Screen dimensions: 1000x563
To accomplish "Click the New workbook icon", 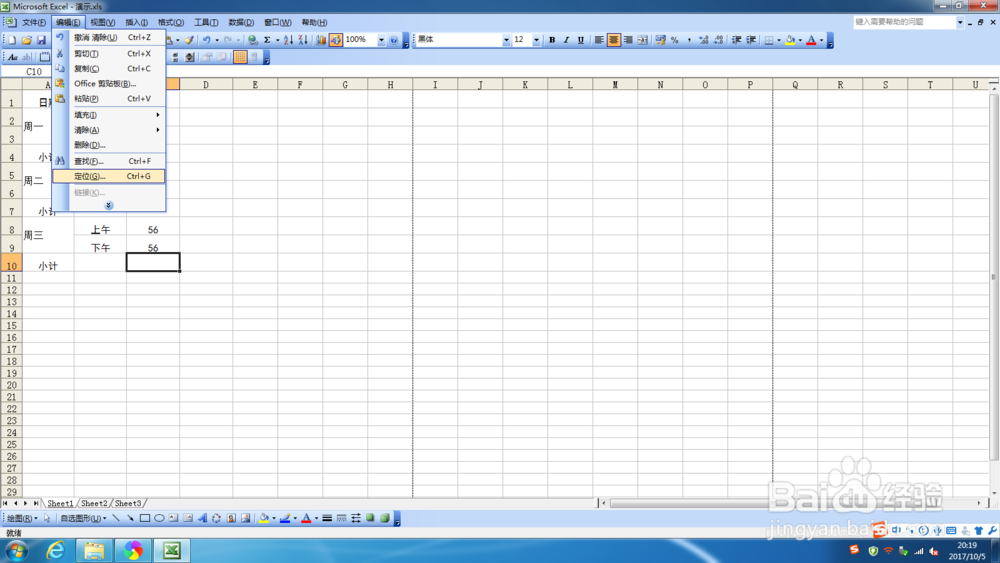I will click(12, 40).
